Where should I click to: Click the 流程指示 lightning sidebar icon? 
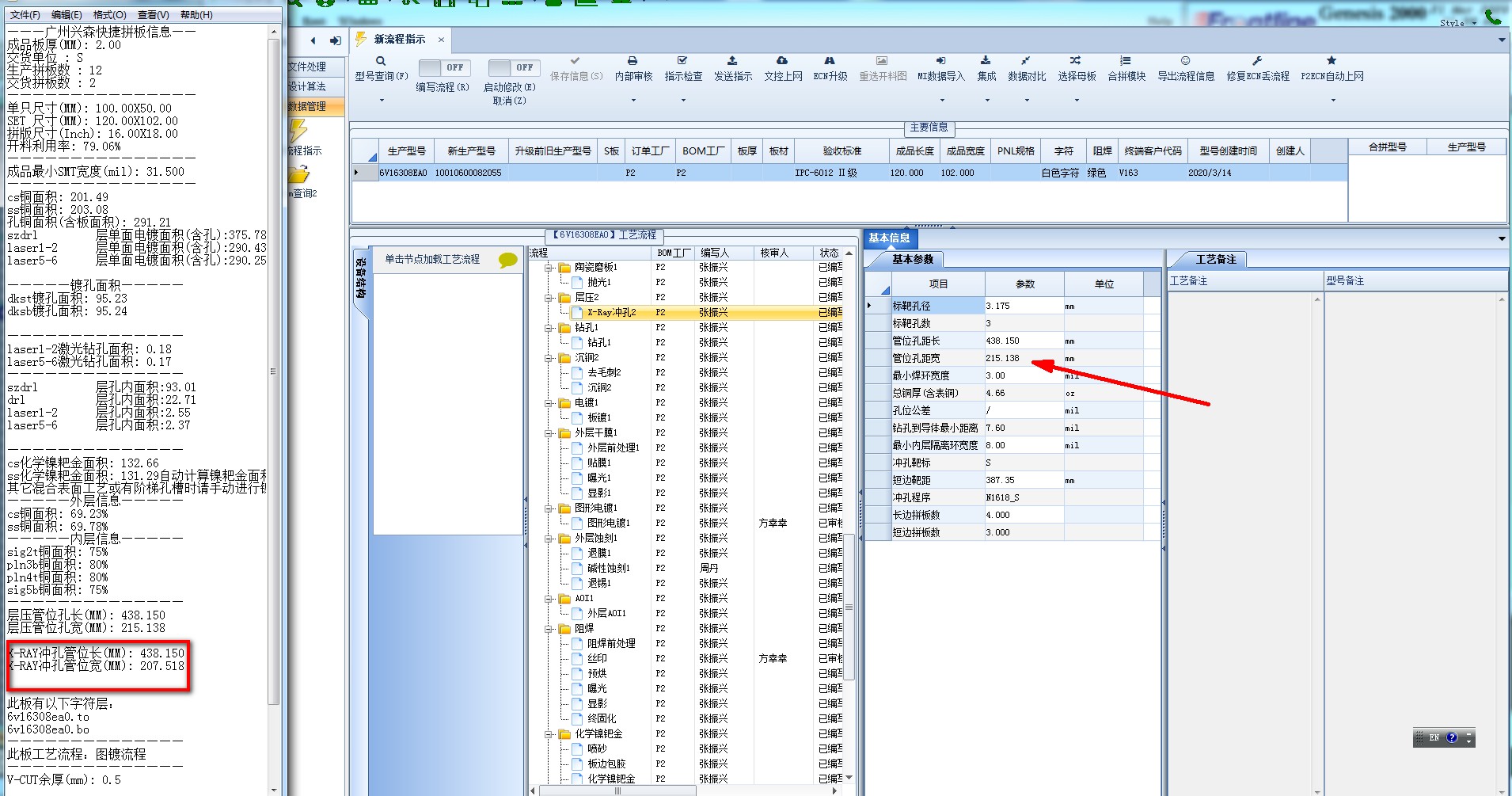coord(298,131)
